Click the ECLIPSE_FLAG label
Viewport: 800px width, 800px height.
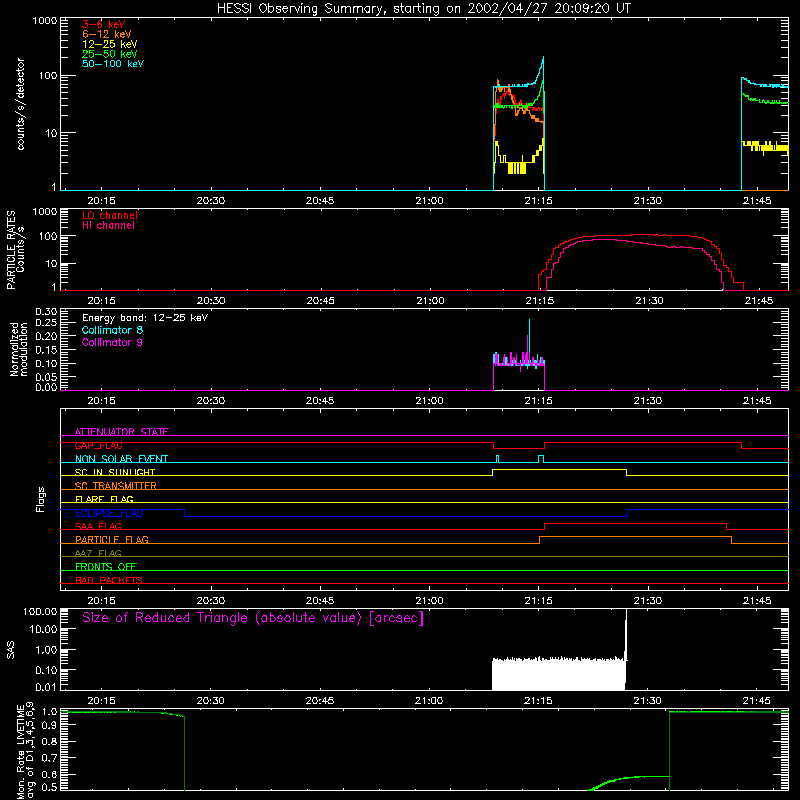pos(109,513)
